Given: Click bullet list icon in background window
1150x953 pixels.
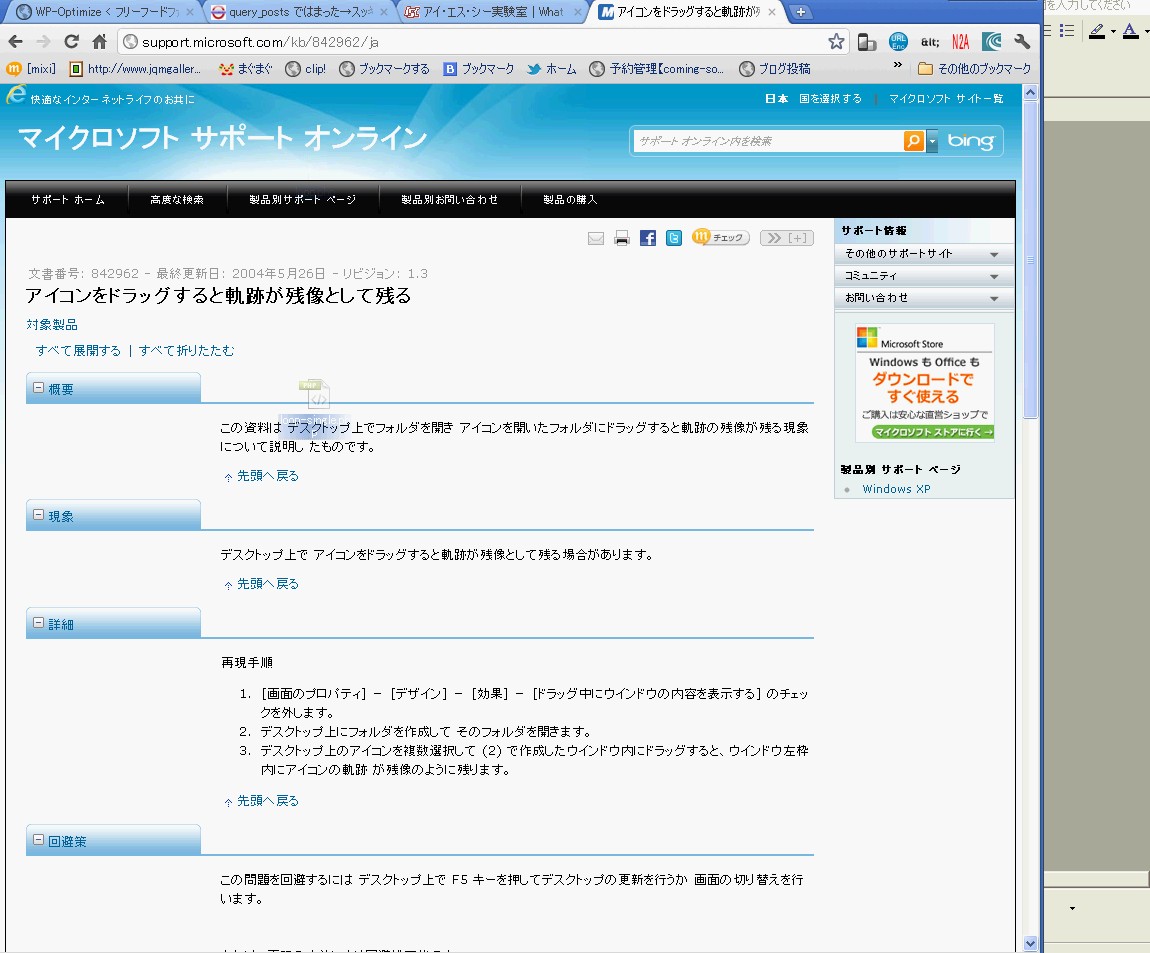Looking at the screenshot, I should tap(1067, 31).
